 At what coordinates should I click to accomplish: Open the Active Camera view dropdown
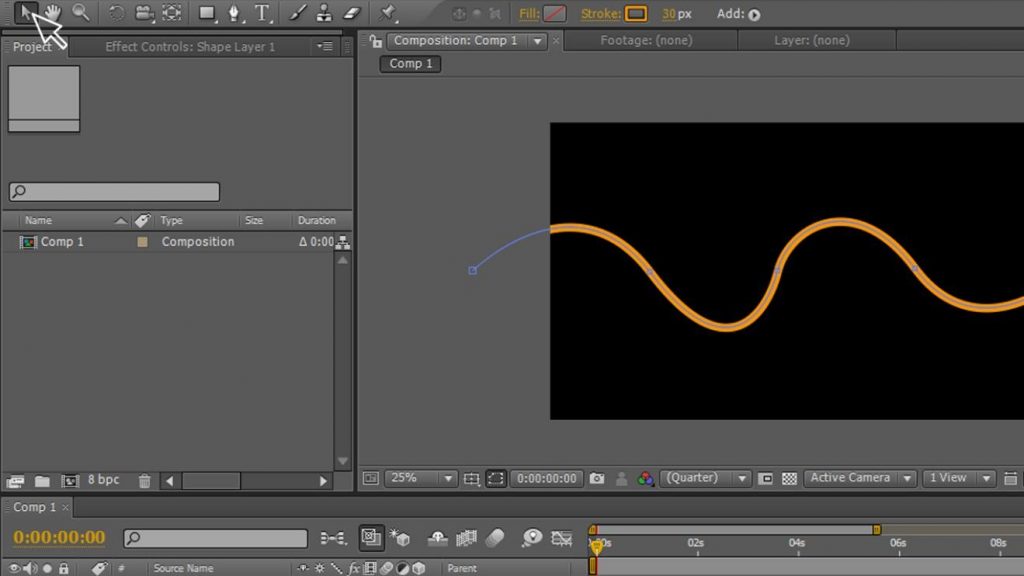coord(858,478)
